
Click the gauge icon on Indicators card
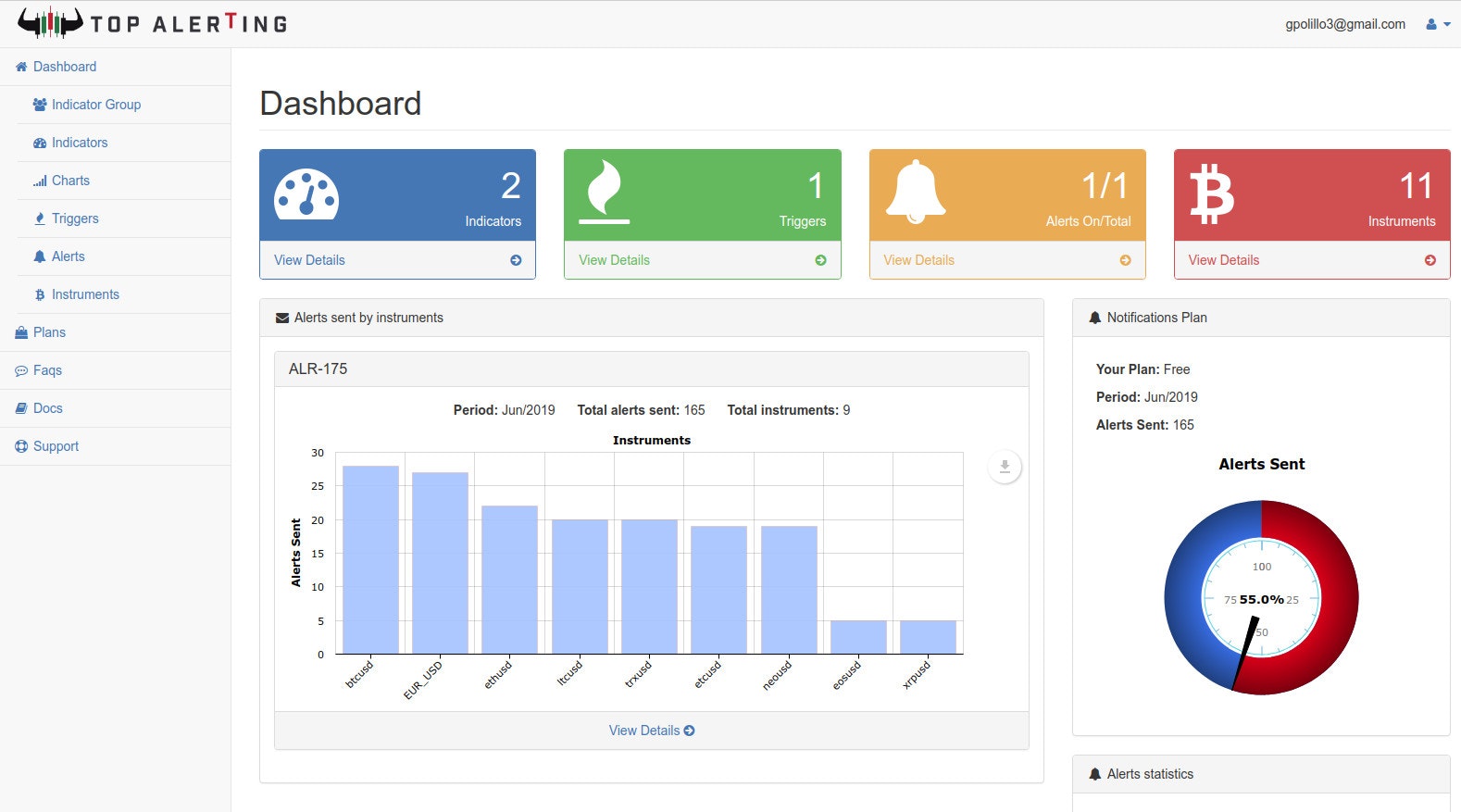[306, 194]
